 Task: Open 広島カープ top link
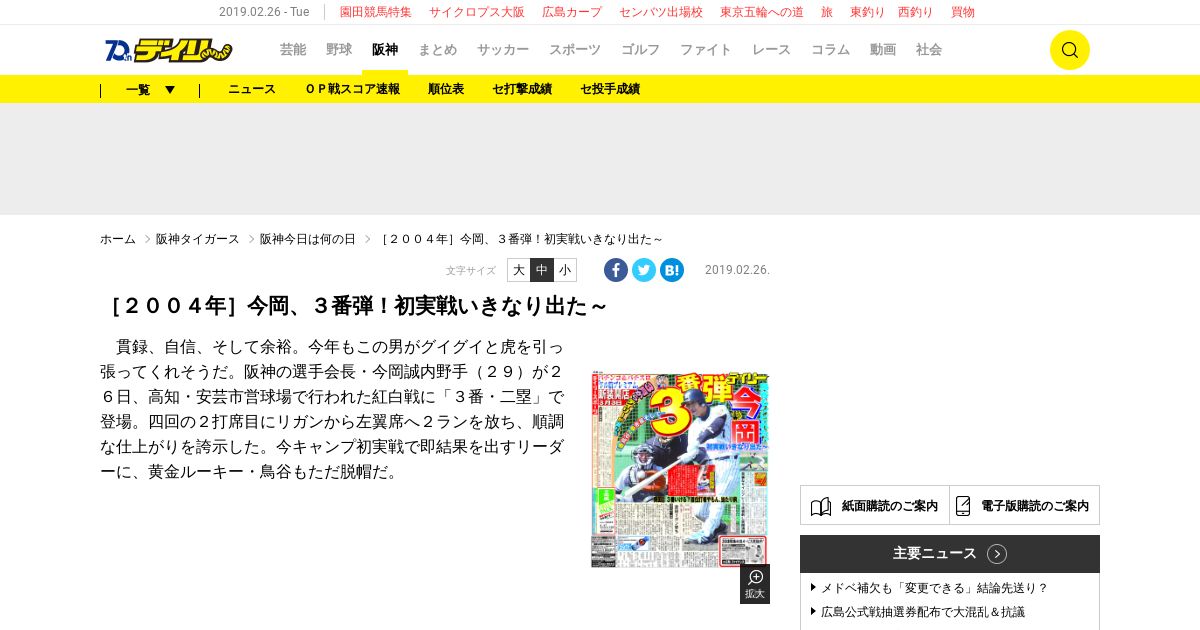(572, 12)
